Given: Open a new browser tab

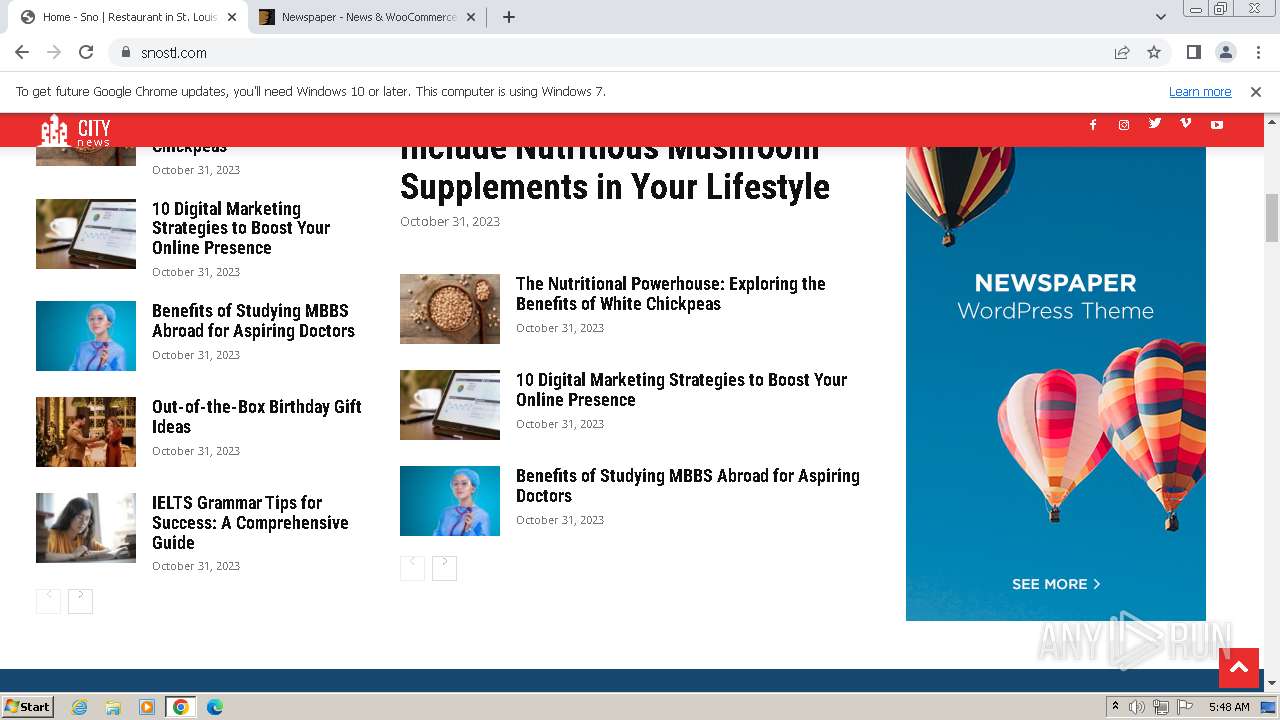Looking at the screenshot, I should tap(509, 17).
